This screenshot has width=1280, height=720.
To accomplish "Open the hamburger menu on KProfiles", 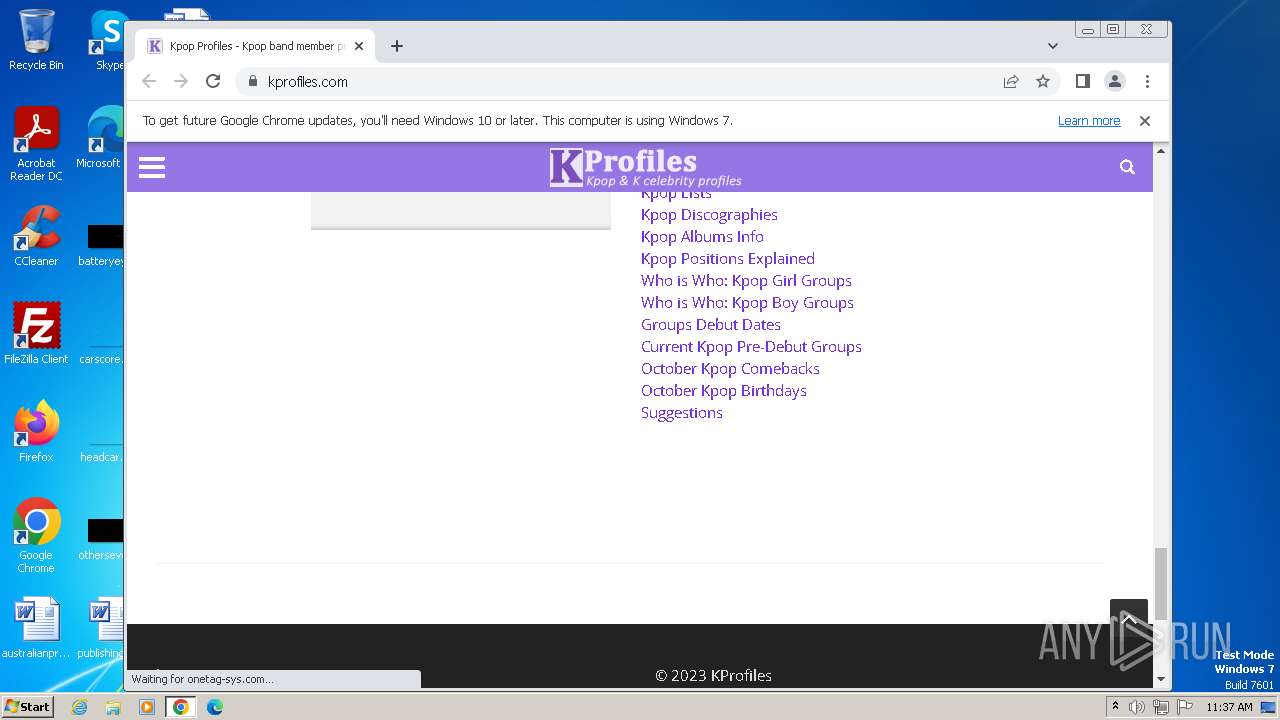I will (152, 167).
